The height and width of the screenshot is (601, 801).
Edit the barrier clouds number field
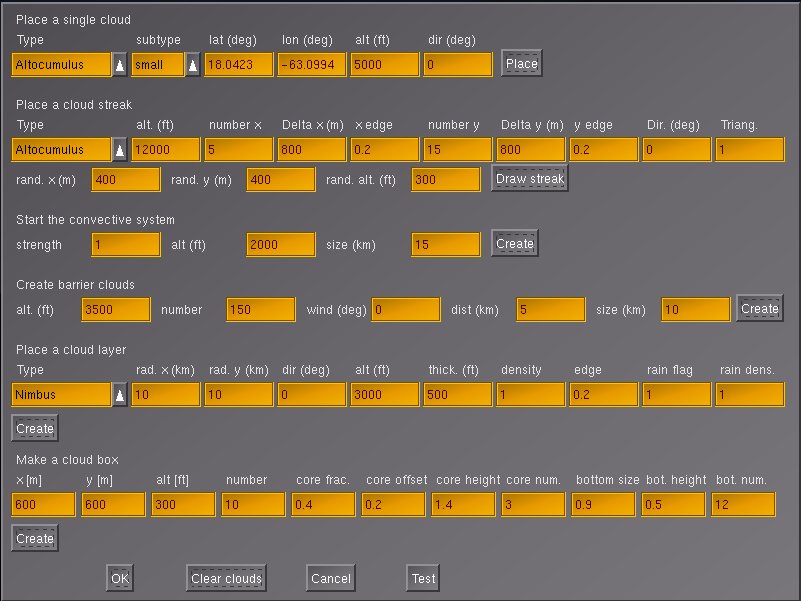pyautogui.click(x=261, y=309)
